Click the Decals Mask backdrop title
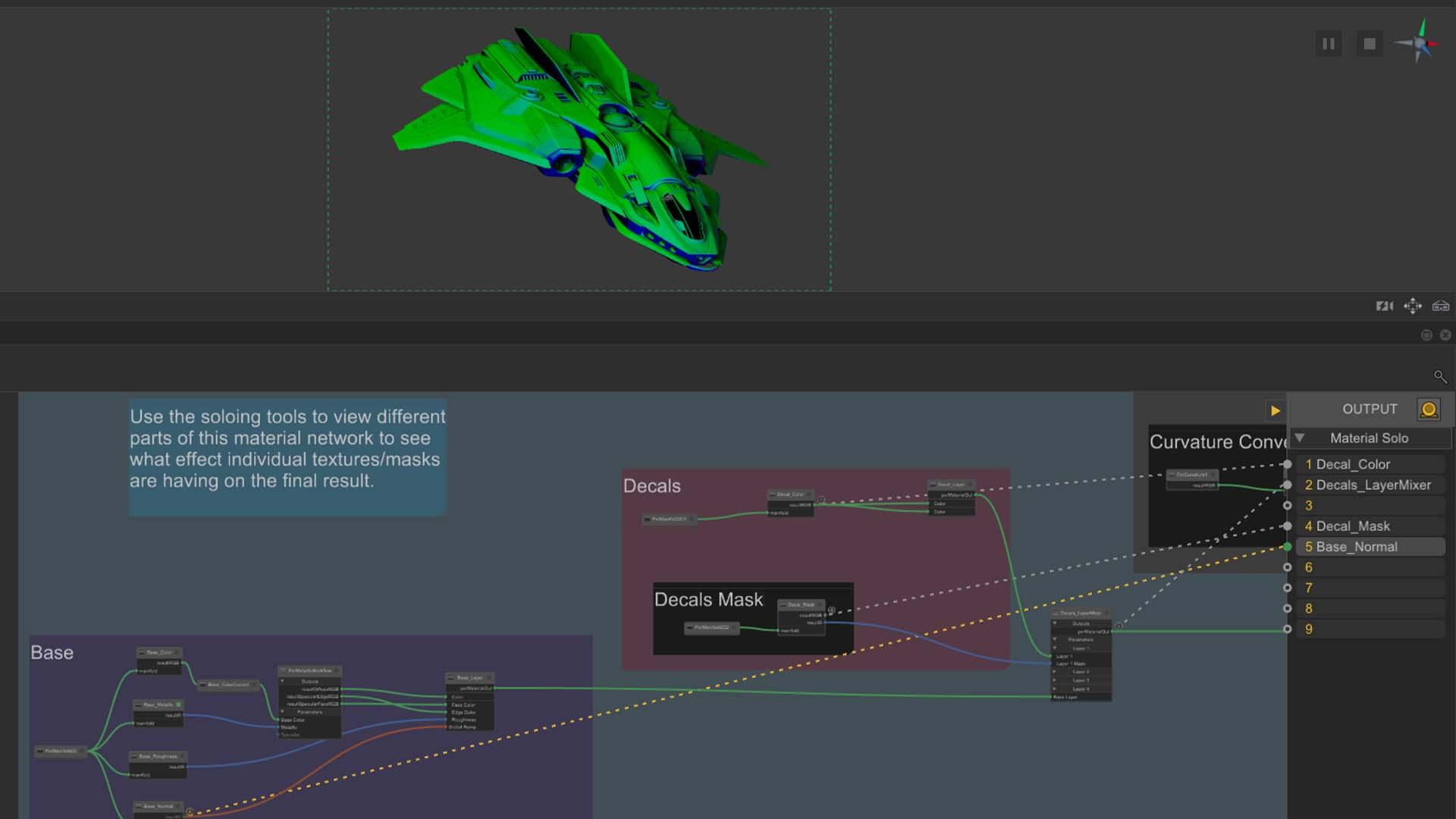 (708, 600)
